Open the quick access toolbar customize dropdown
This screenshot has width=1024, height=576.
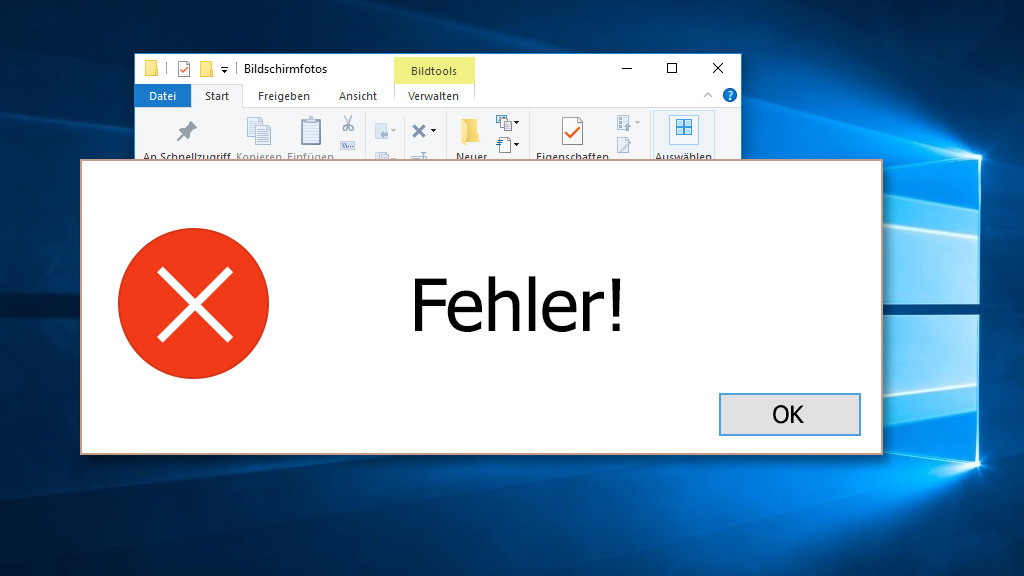click(x=225, y=70)
